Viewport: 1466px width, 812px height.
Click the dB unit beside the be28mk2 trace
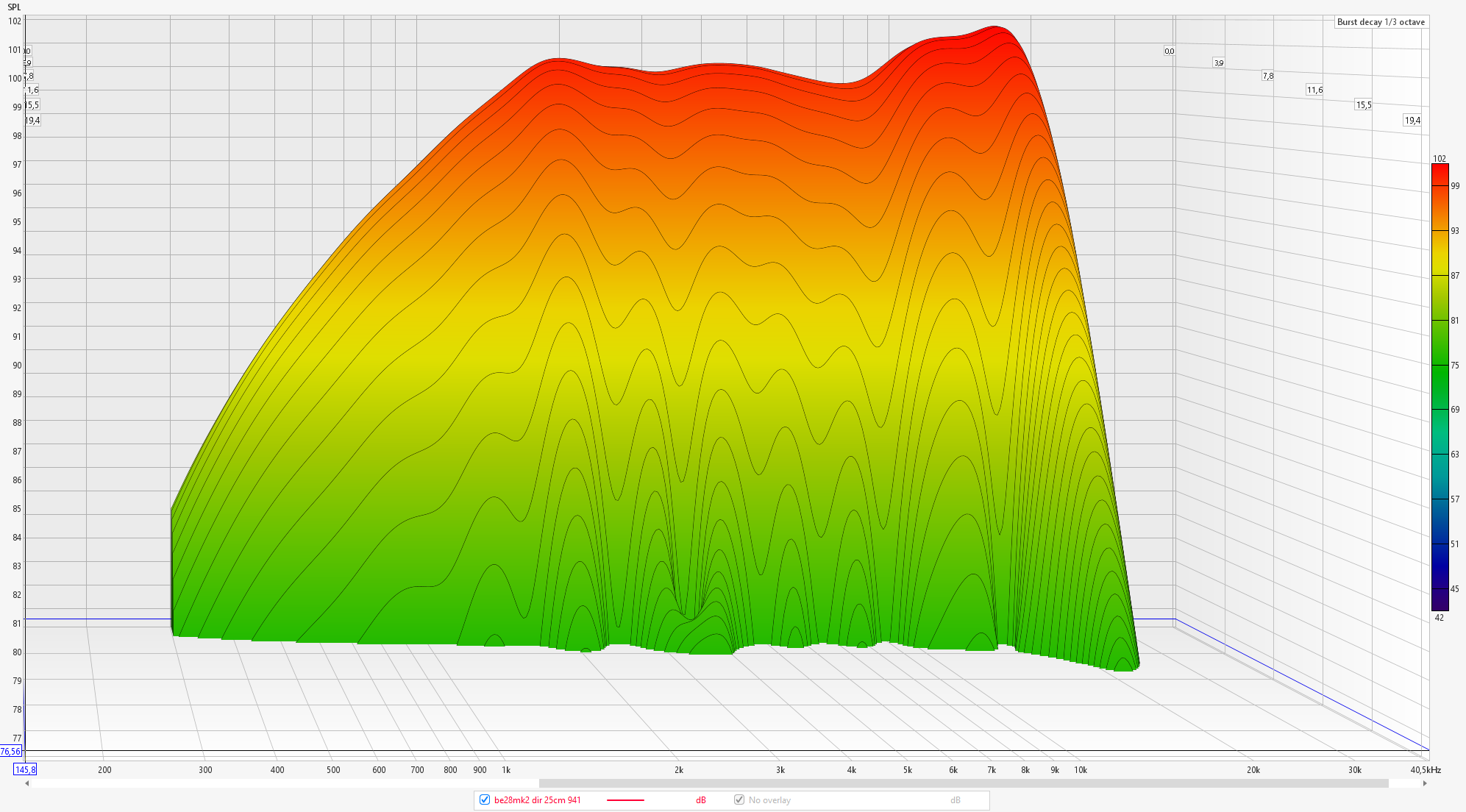(x=701, y=800)
